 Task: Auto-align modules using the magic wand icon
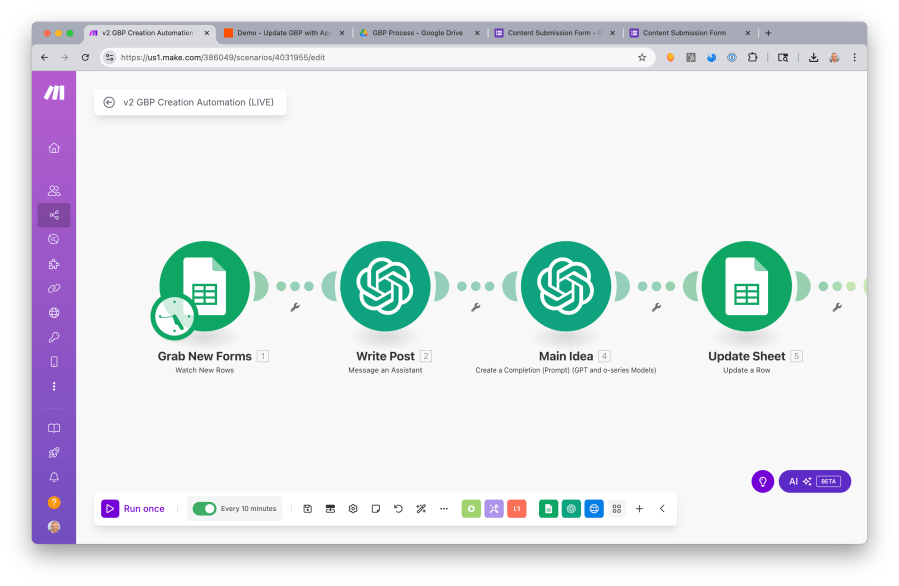point(421,508)
